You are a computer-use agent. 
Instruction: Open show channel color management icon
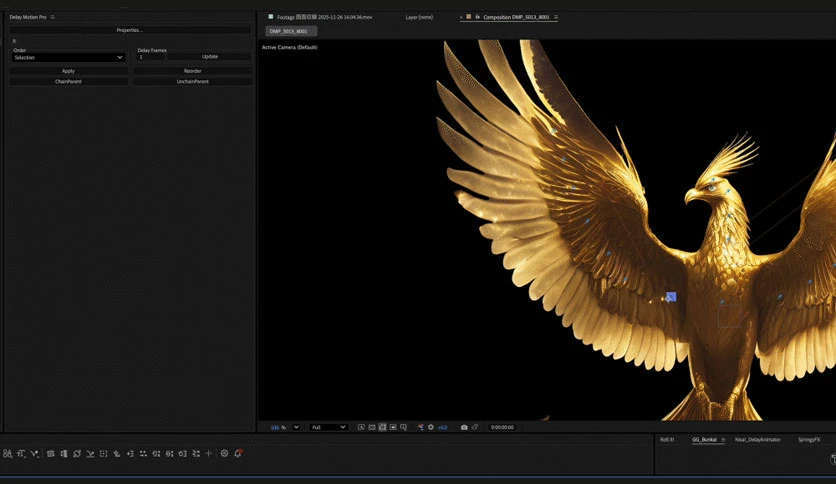pos(421,427)
